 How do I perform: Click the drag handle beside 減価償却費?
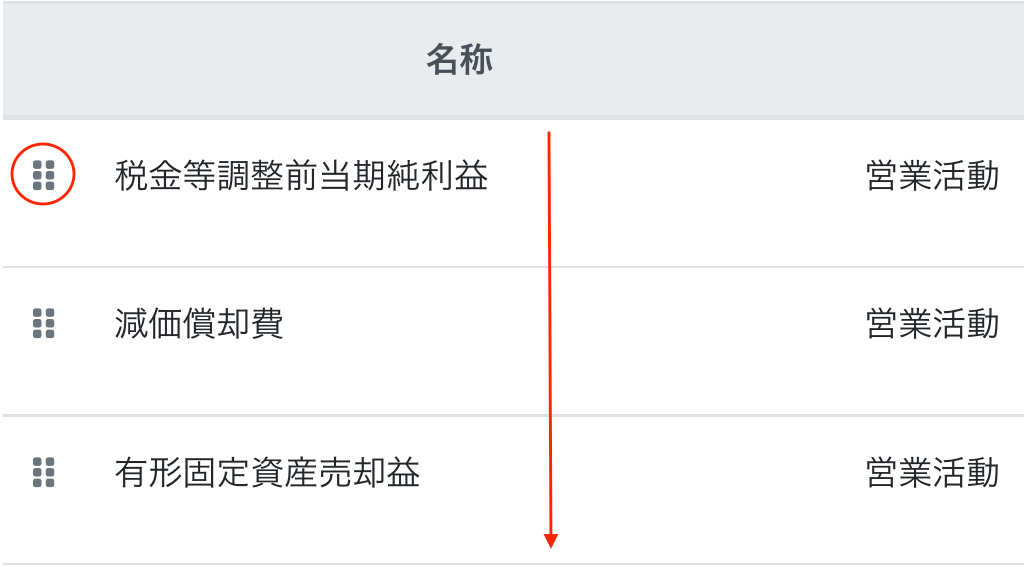[43, 323]
